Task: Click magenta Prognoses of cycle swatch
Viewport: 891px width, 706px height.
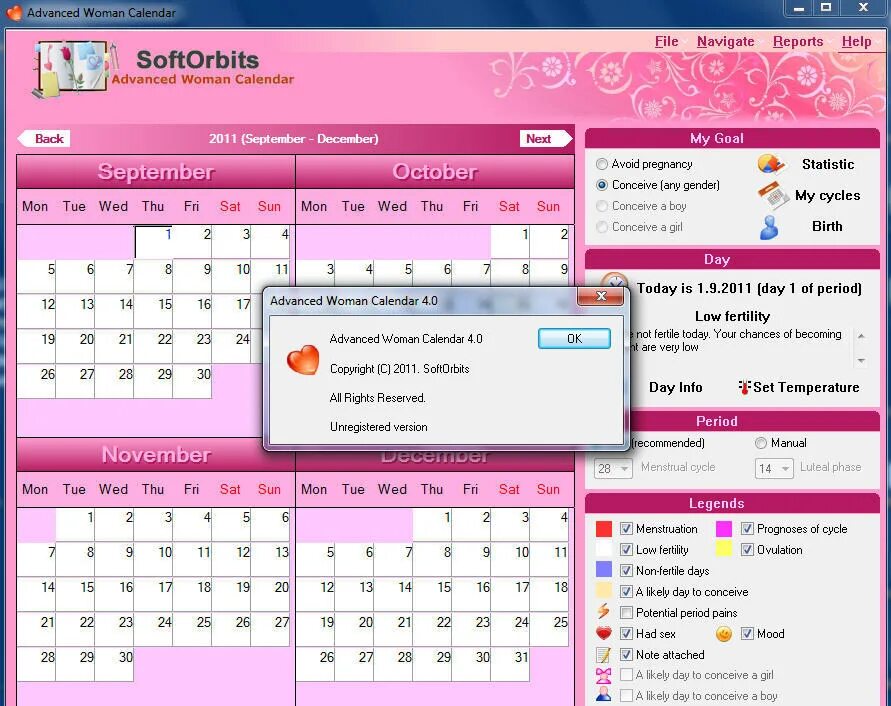Action: (723, 529)
